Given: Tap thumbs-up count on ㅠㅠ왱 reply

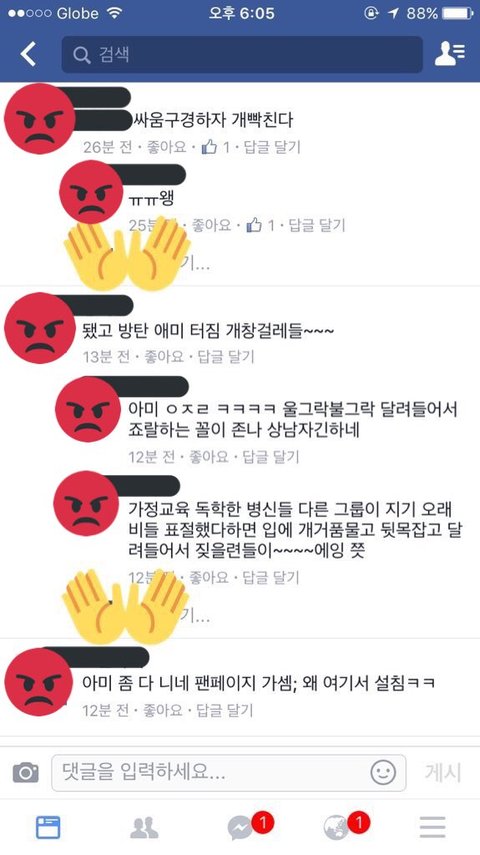Looking at the screenshot, I should (x=260, y=225).
